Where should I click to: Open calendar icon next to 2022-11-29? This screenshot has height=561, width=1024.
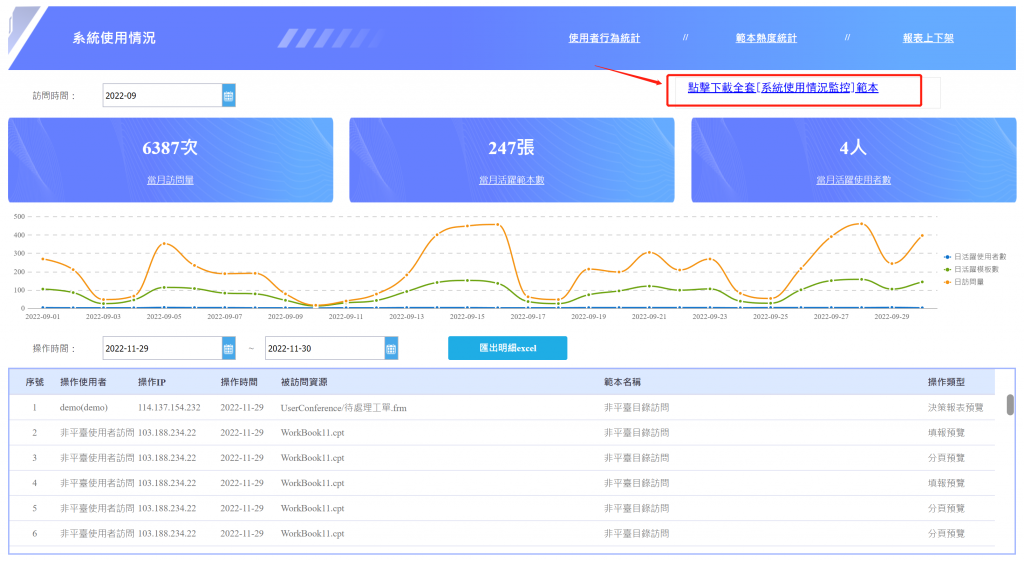(x=229, y=348)
